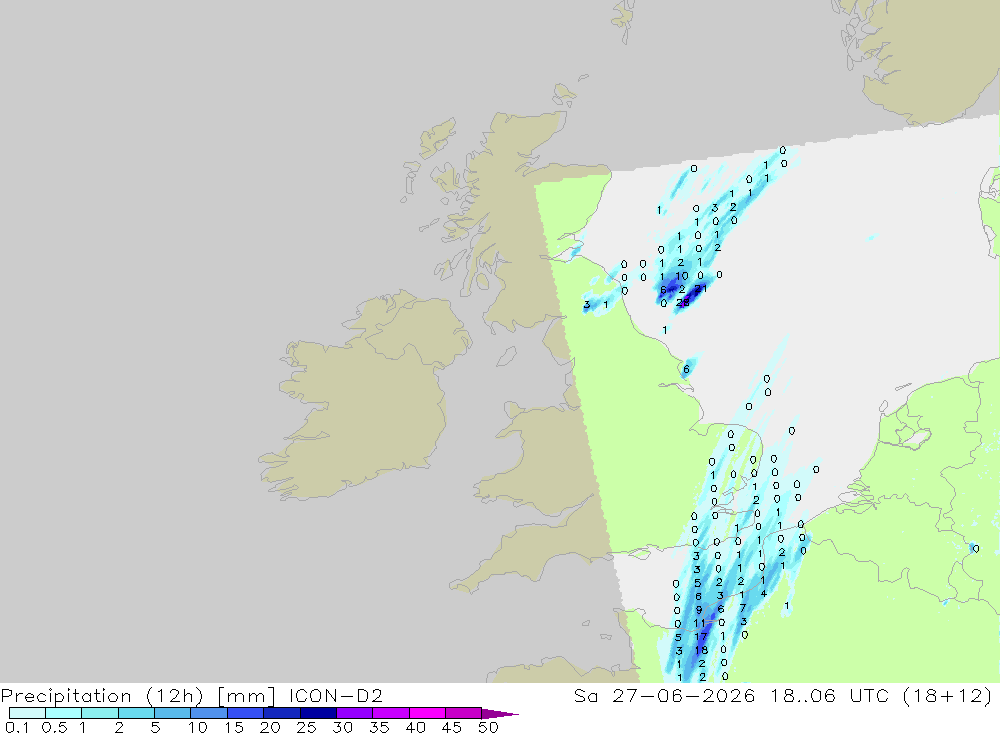1000x733 pixels.
Task: Click the '18' precipitation value on map
Action: pyautogui.click(x=701, y=650)
